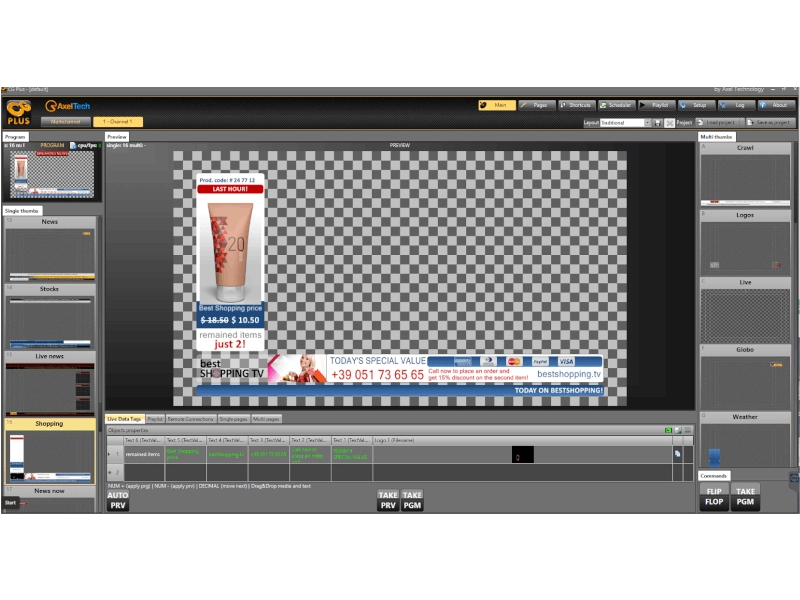Screen dimensions: 800x600
Task: Save the current layout with the floppy icon
Action: click(658, 123)
